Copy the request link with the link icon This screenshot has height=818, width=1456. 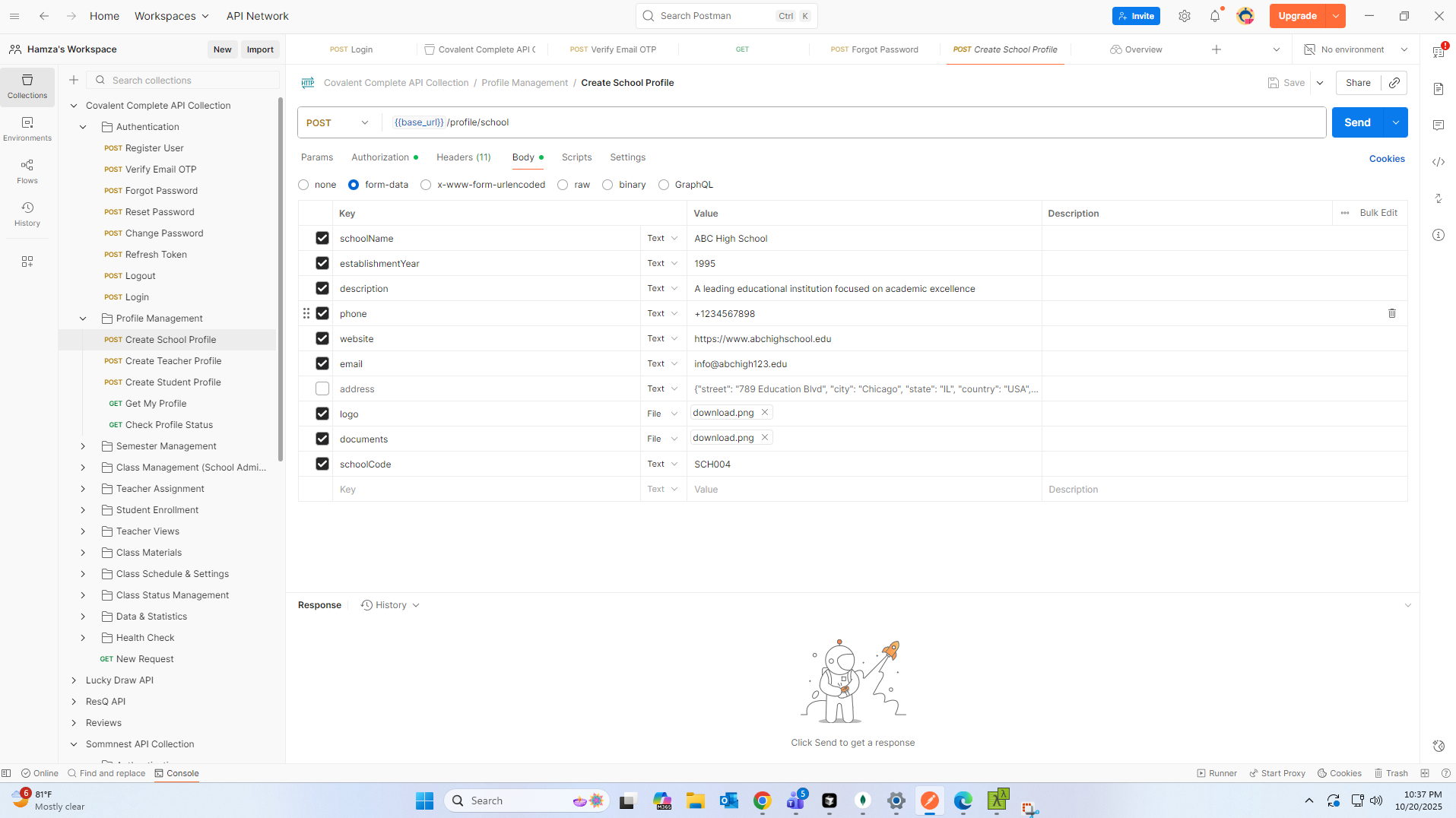pyautogui.click(x=1394, y=83)
